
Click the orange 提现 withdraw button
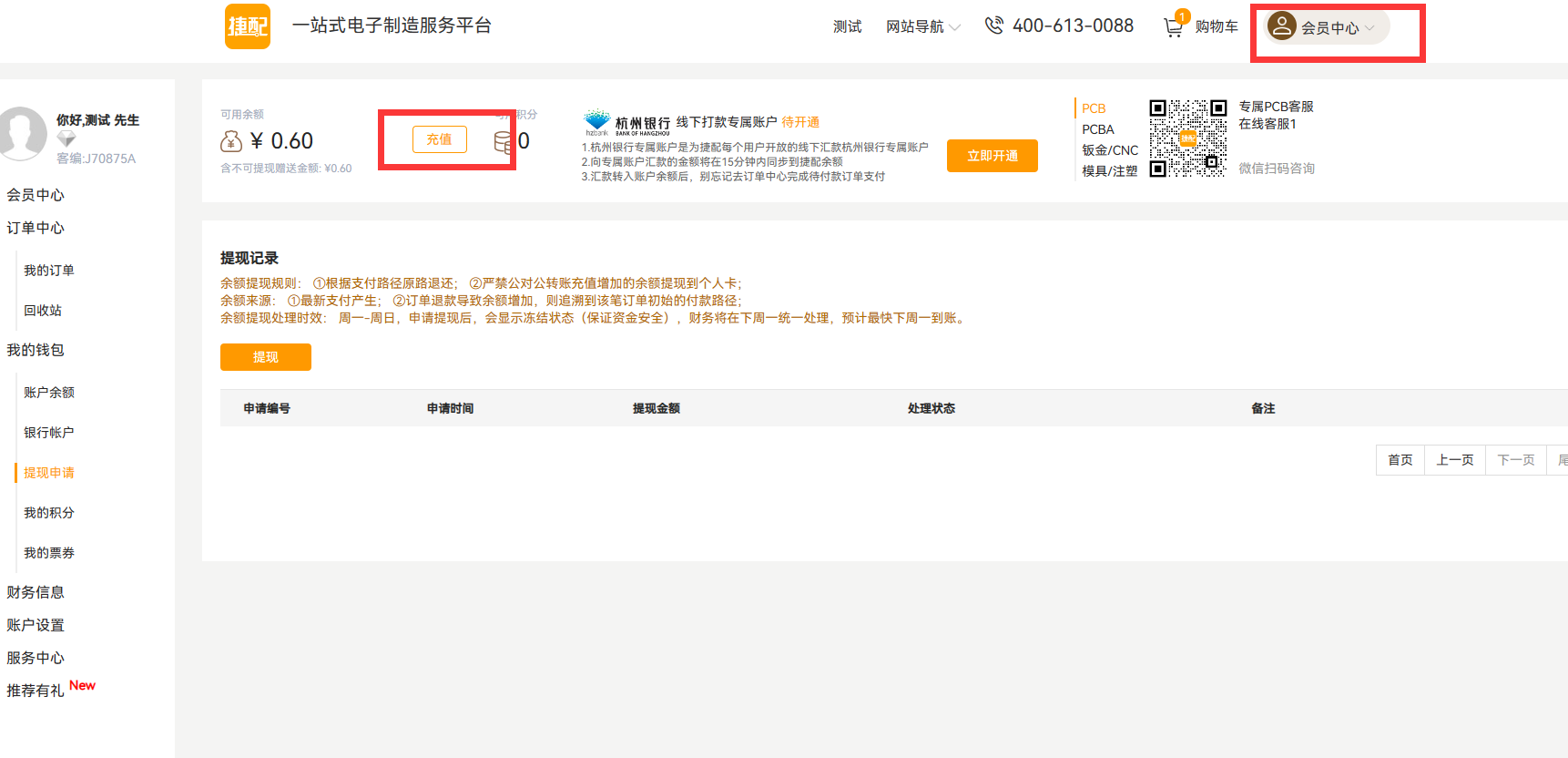[265, 357]
